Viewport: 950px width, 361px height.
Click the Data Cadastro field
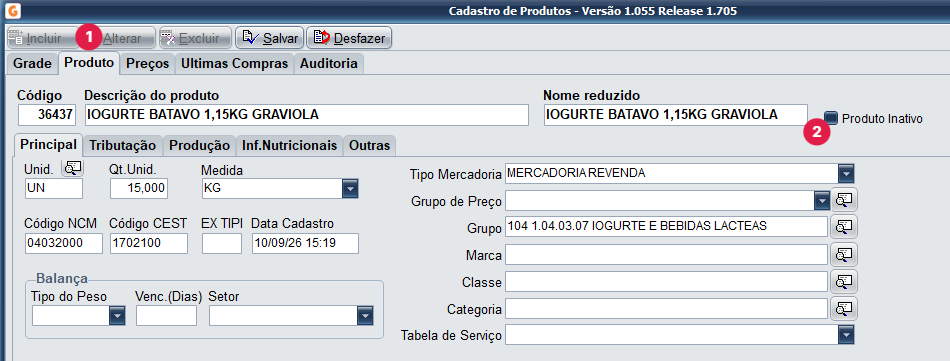[305, 243]
